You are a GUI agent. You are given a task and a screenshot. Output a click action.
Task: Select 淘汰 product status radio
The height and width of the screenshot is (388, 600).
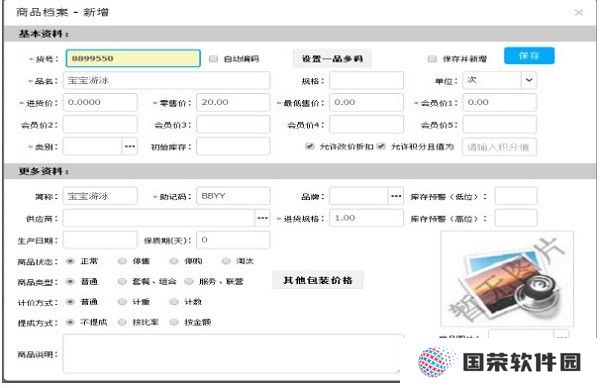pyautogui.click(x=226, y=261)
